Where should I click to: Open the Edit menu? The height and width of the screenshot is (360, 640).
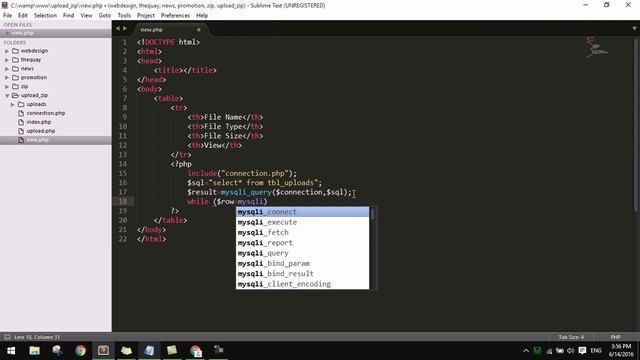23,16
